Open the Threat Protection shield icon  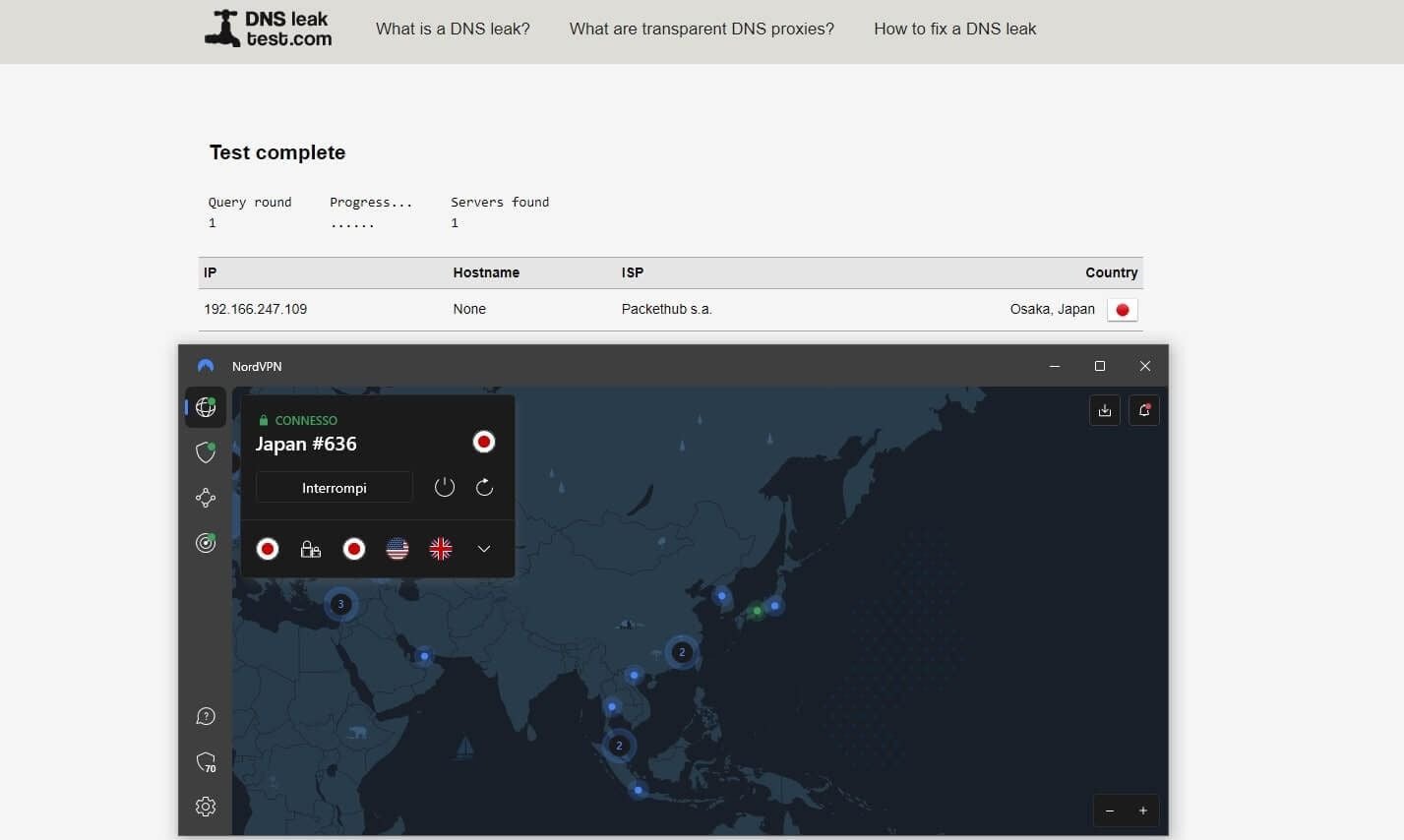click(206, 452)
